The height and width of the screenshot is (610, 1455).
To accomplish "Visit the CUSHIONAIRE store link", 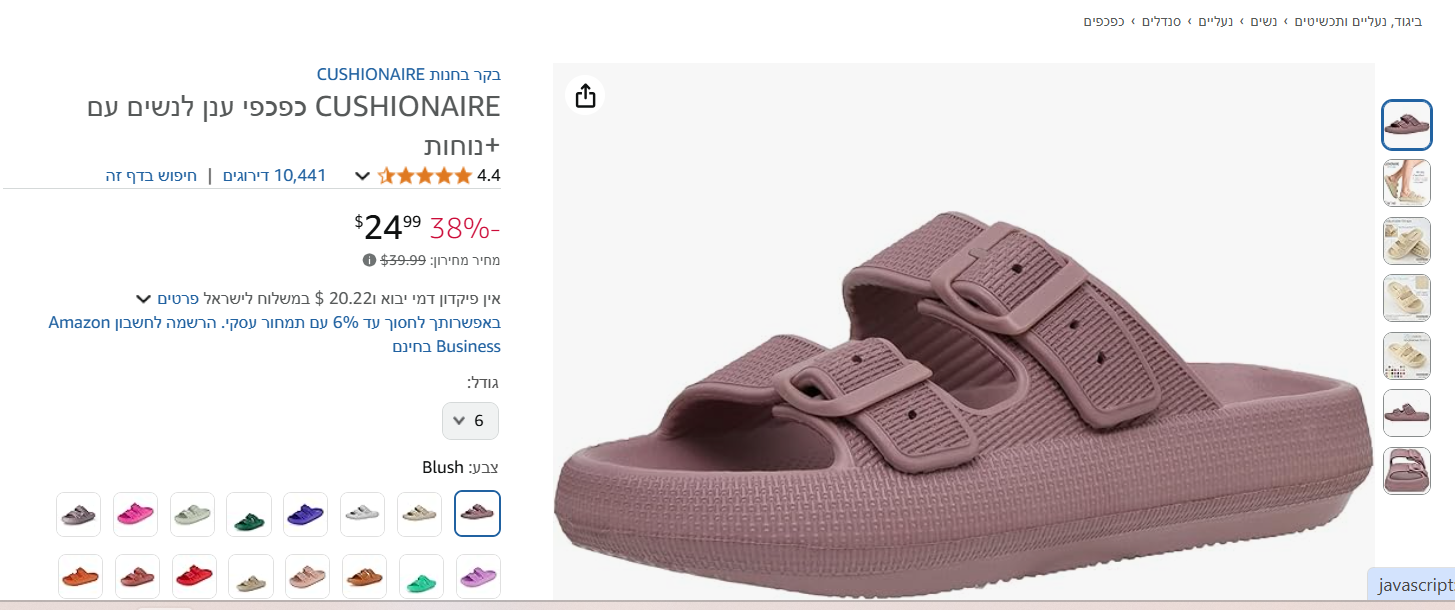I will [408, 74].
